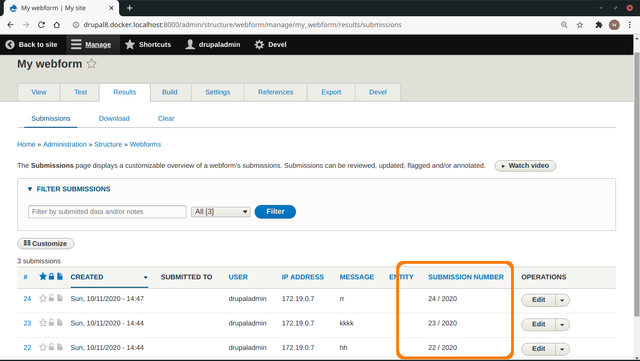Click the browser forward arrow
The width and height of the screenshot is (640, 361).
point(26,25)
